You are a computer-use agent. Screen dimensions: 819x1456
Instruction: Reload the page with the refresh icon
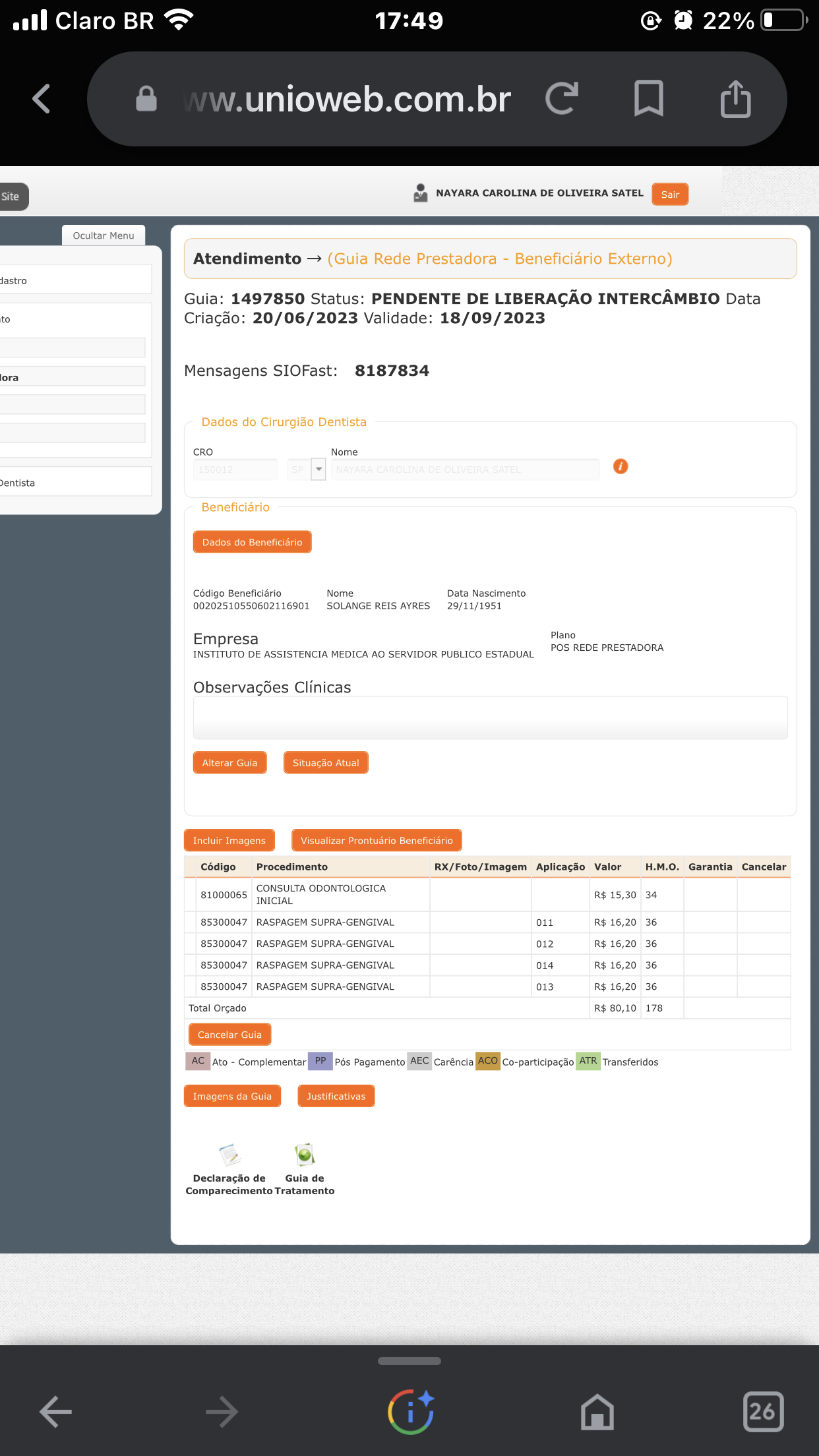click(x=562, y=99)
